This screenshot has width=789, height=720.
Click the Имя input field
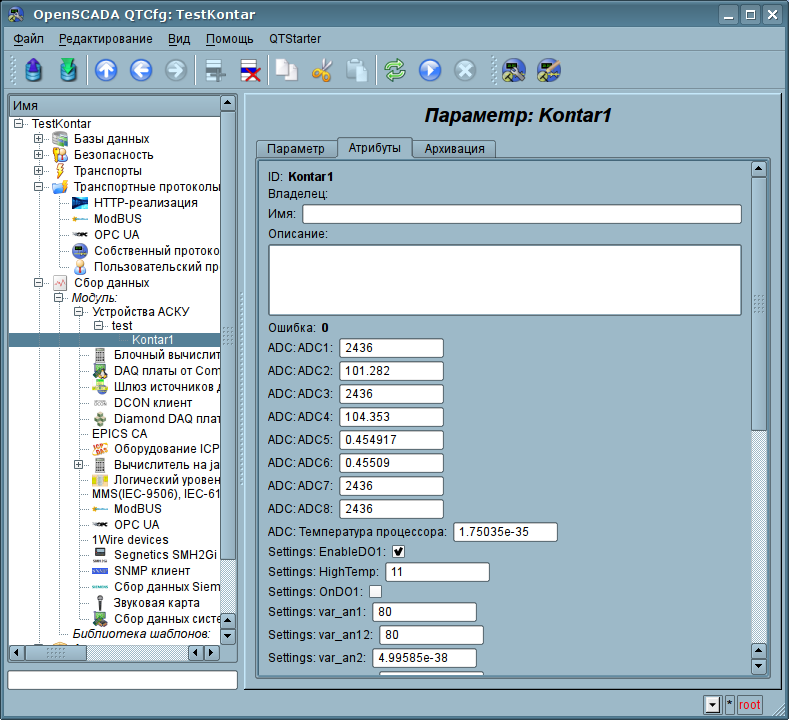tap(521, 214)
